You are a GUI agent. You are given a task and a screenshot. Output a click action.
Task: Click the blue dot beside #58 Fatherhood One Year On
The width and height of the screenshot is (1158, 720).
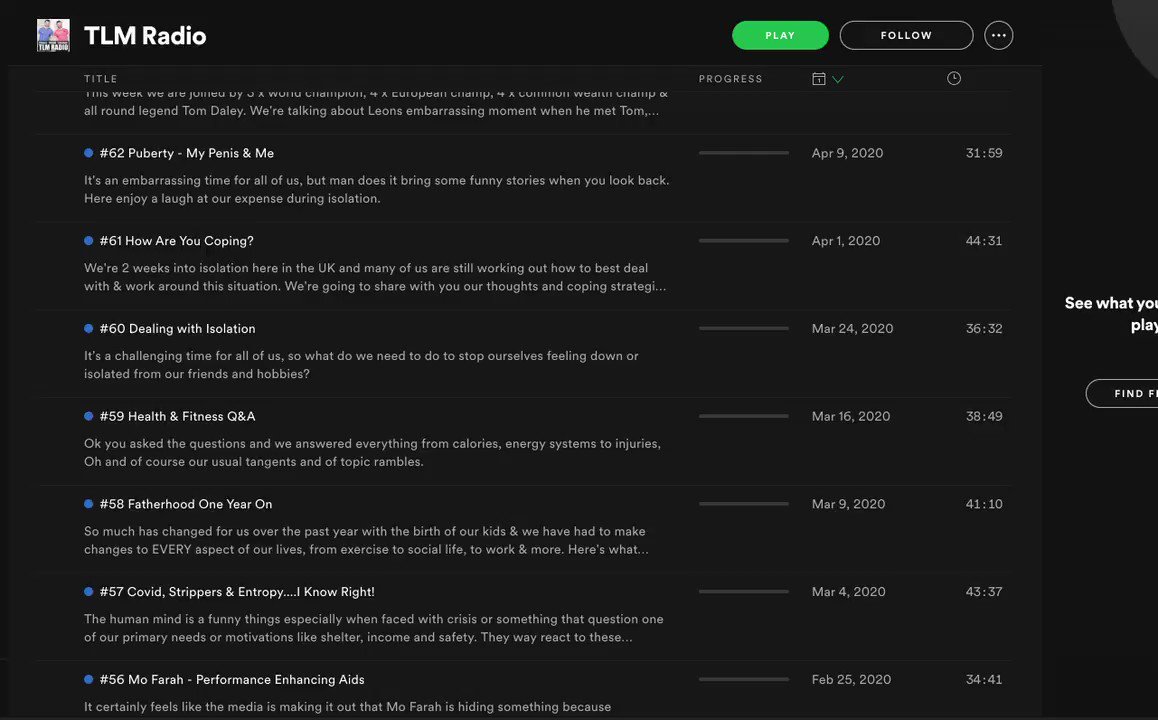(x=89, y=504)
